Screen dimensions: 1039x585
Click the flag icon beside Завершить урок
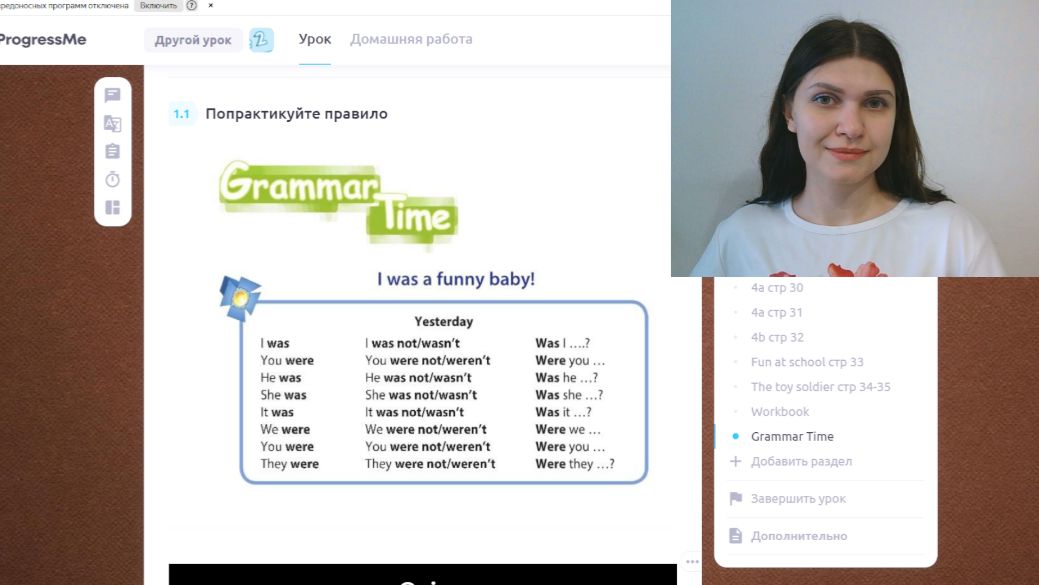(736, 498)
